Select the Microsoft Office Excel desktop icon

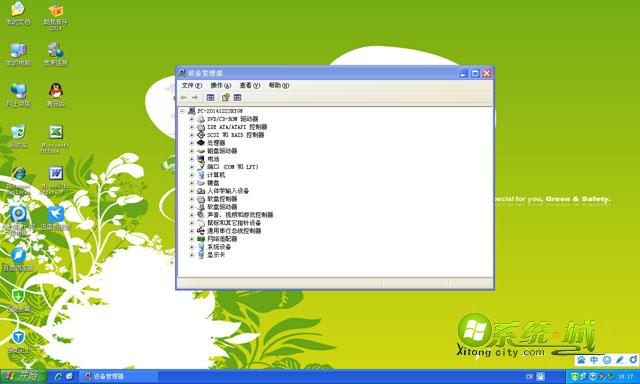[56, 139]
